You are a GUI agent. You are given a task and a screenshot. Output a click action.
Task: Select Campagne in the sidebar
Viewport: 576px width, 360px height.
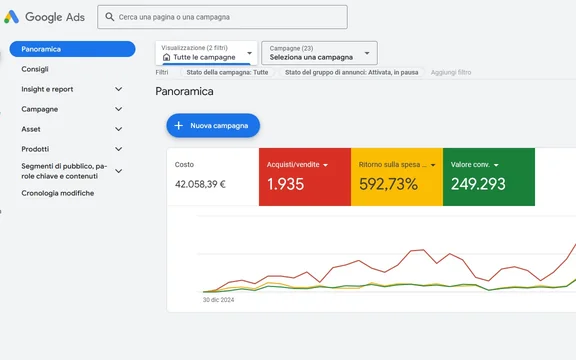tap(40, 109)
